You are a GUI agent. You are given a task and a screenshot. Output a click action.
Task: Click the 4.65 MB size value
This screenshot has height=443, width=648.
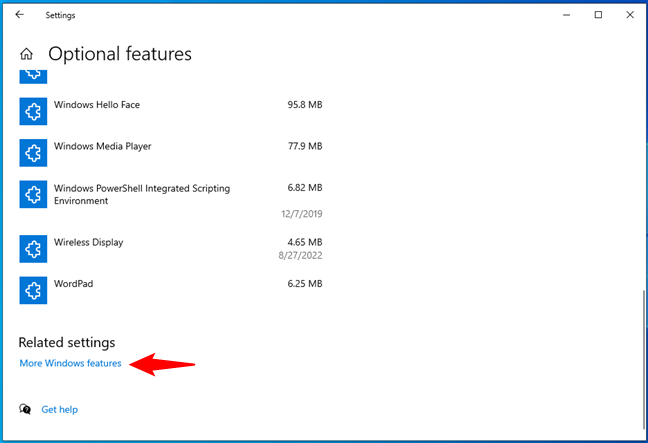(305, 242)
